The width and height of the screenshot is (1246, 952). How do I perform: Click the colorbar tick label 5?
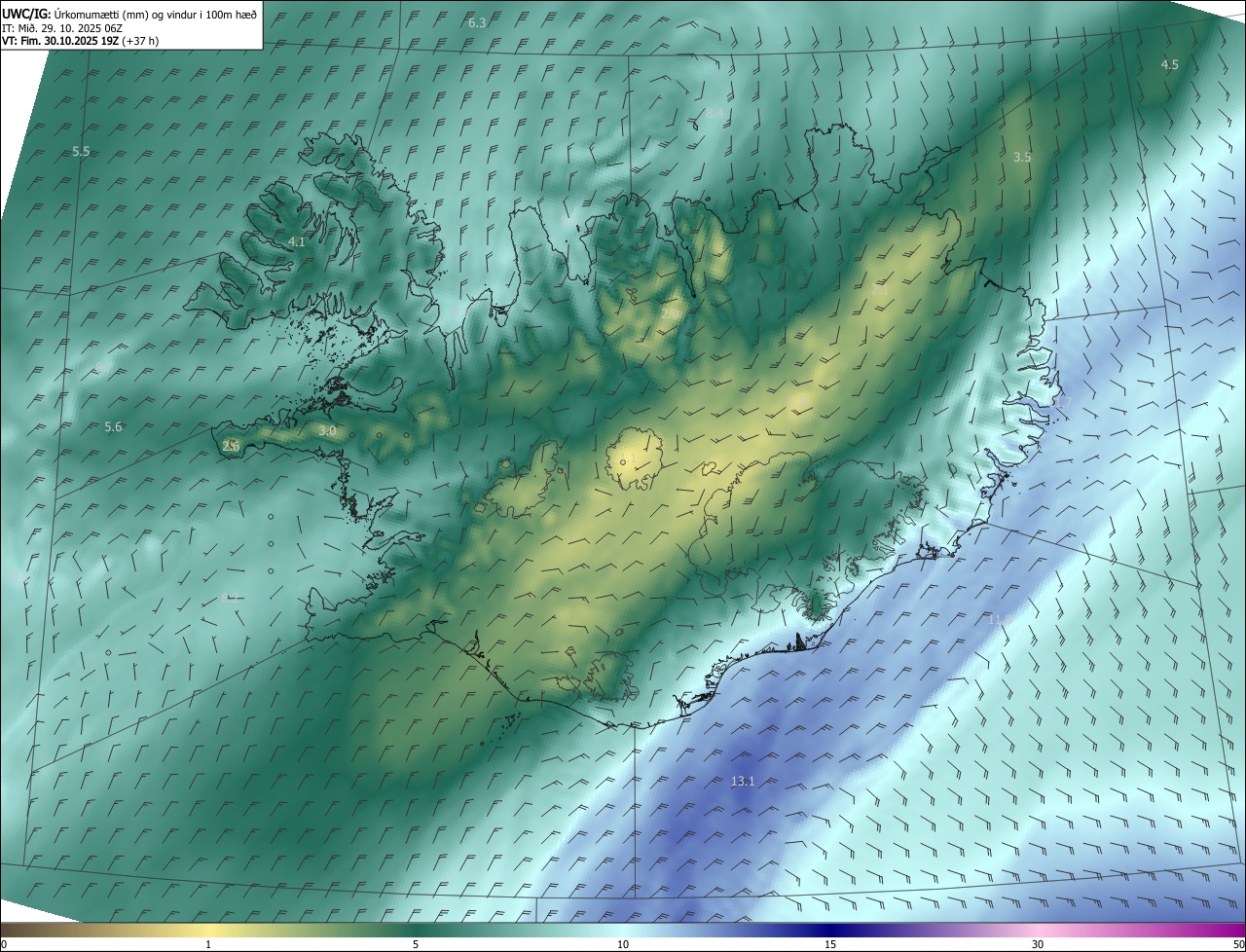pyautogui.click(x=416, y=944)
